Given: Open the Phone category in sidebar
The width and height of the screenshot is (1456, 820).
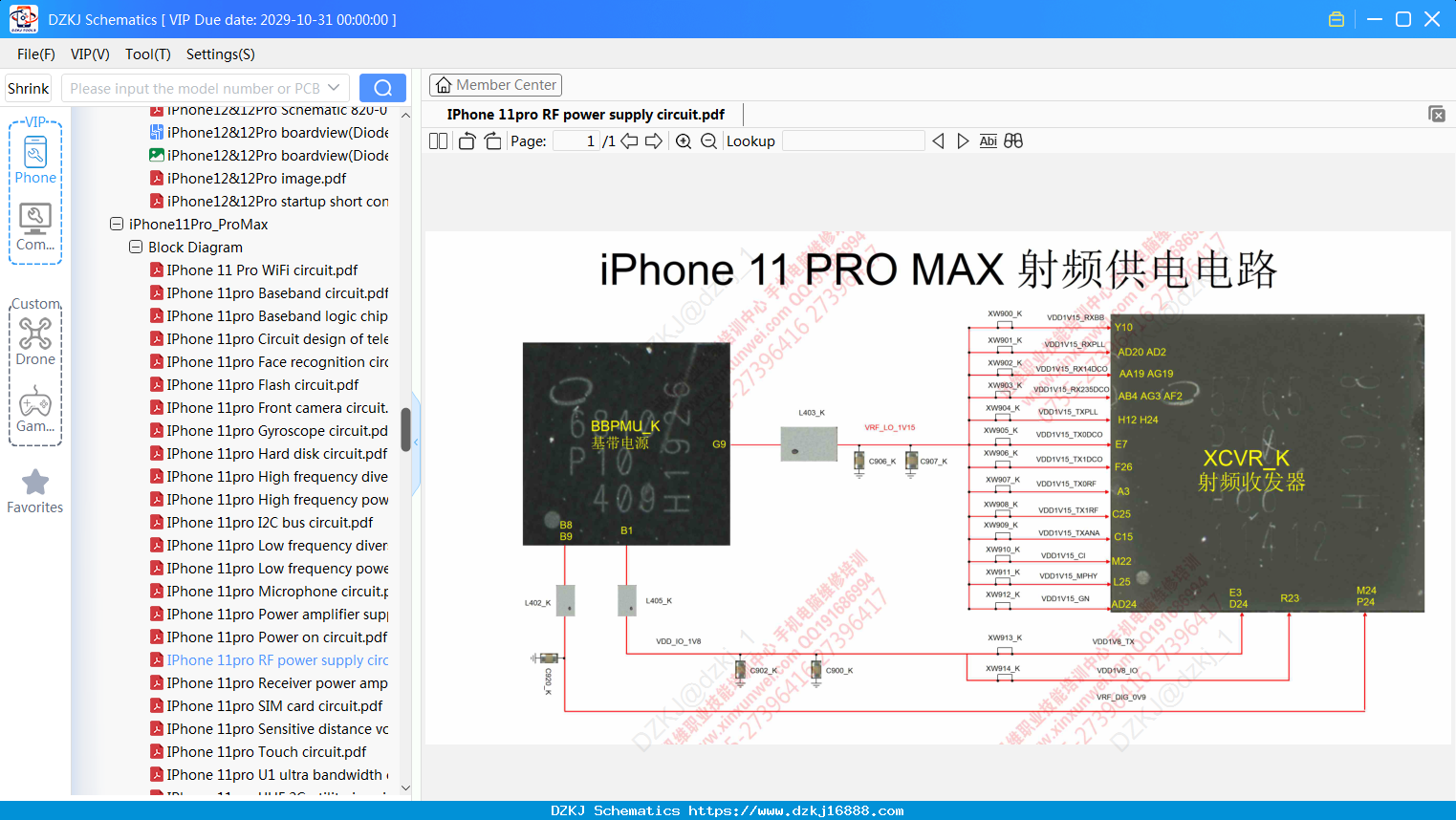Looking at the screenshot, I should 35,160.
